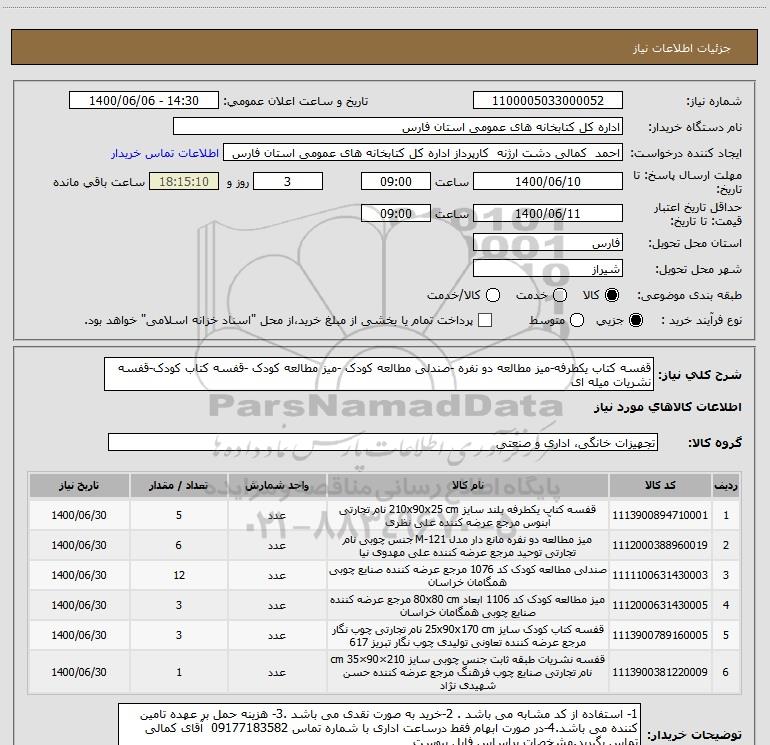770x745 pixels.
Task: Select the جزیی purchase type radio
Action: coord(635,320)
